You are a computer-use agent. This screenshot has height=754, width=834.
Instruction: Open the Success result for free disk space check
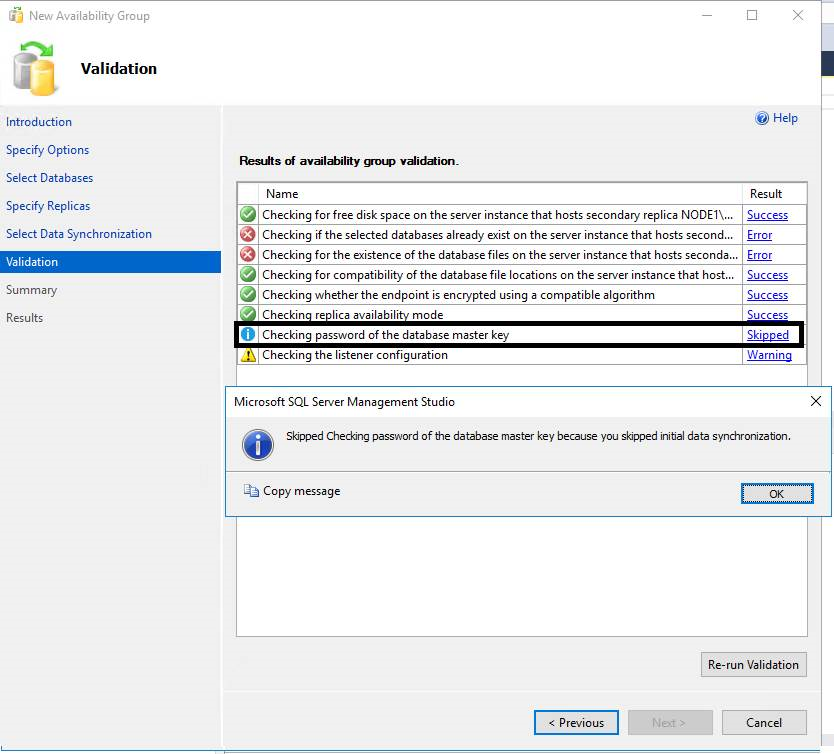[767, 215]
